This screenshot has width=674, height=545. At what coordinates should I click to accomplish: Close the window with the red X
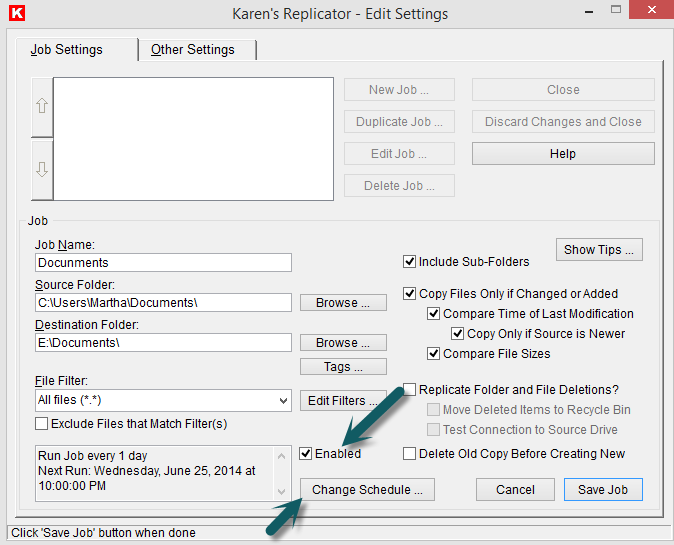tap(651, 9)
